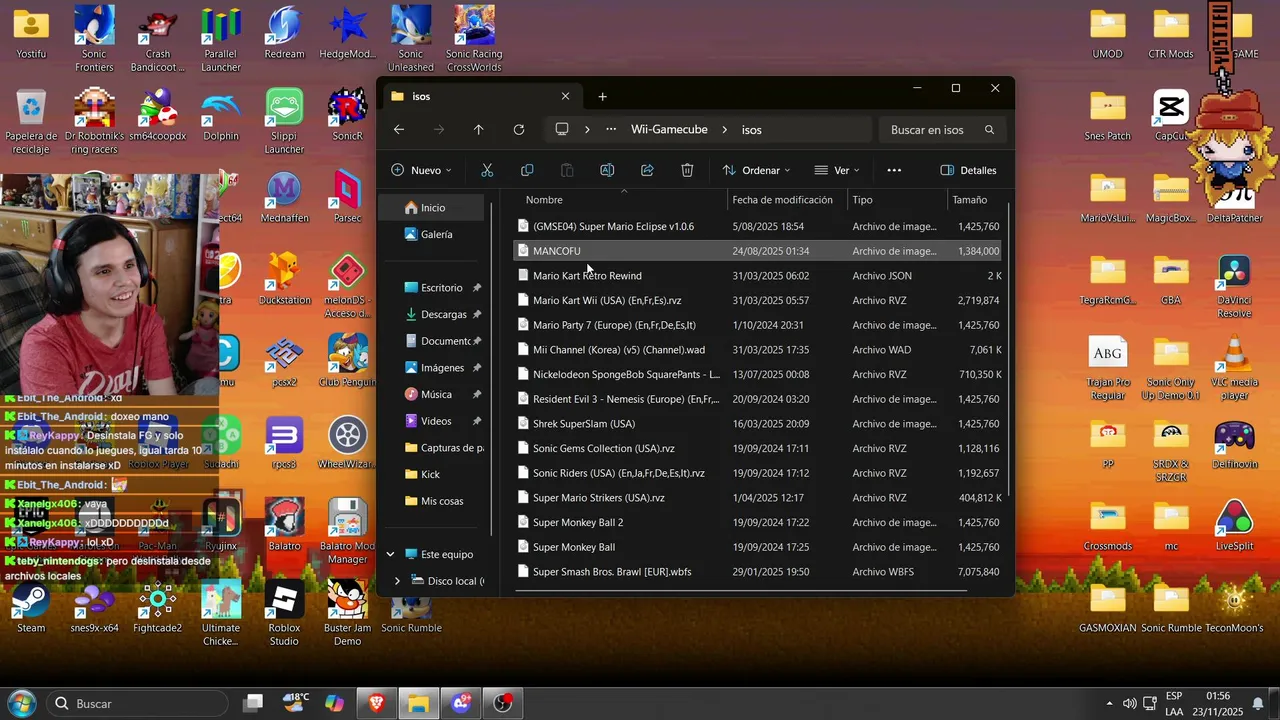Open the Nuevo dropdown menu
1280x720 pixels.
point(421,170)
